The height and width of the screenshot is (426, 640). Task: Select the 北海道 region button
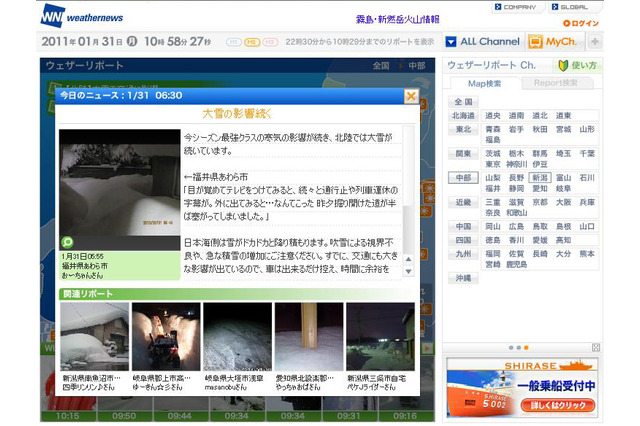pos(463,116)
